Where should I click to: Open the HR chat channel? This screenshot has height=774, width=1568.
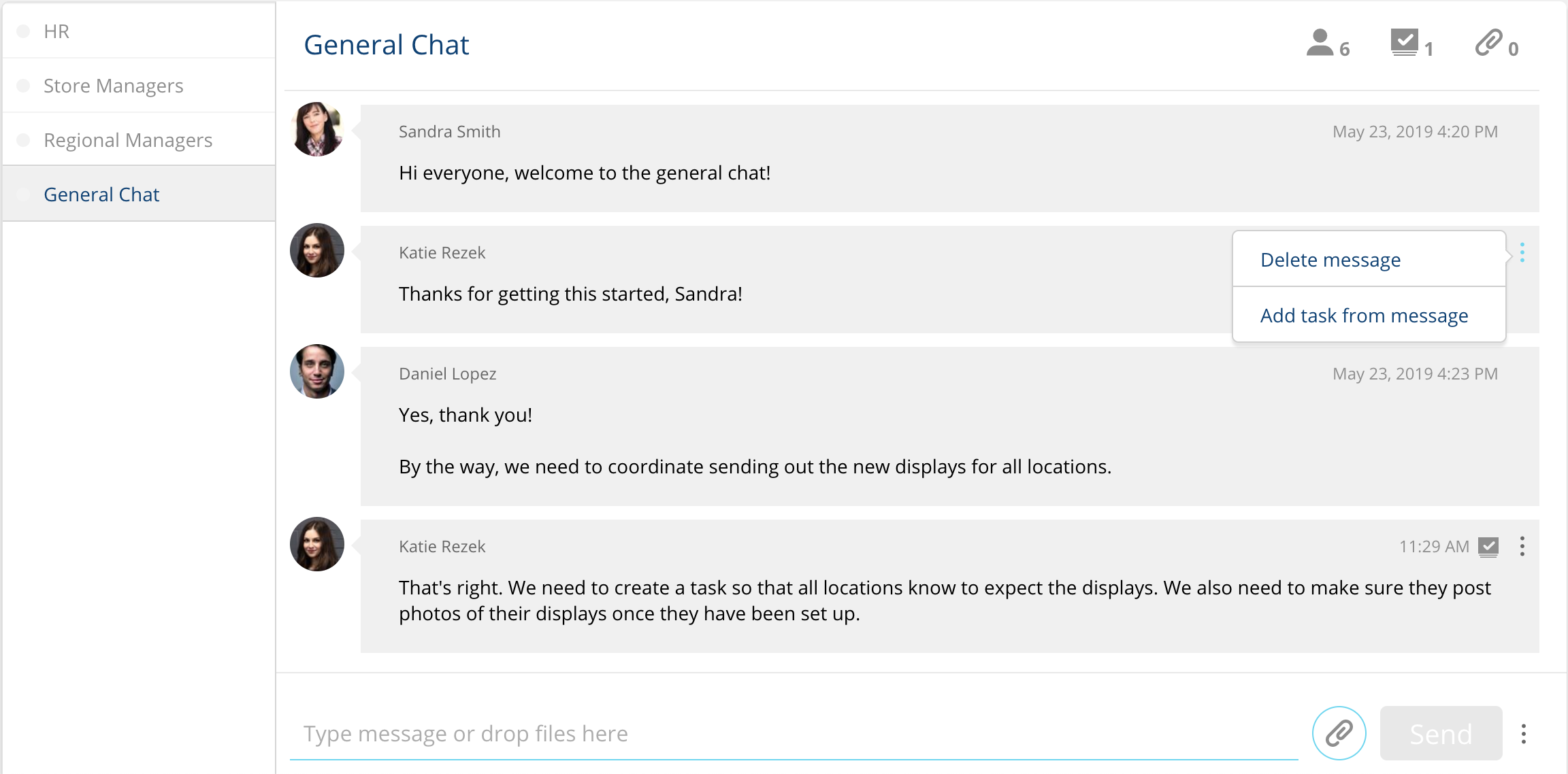[x=56, y=31]
